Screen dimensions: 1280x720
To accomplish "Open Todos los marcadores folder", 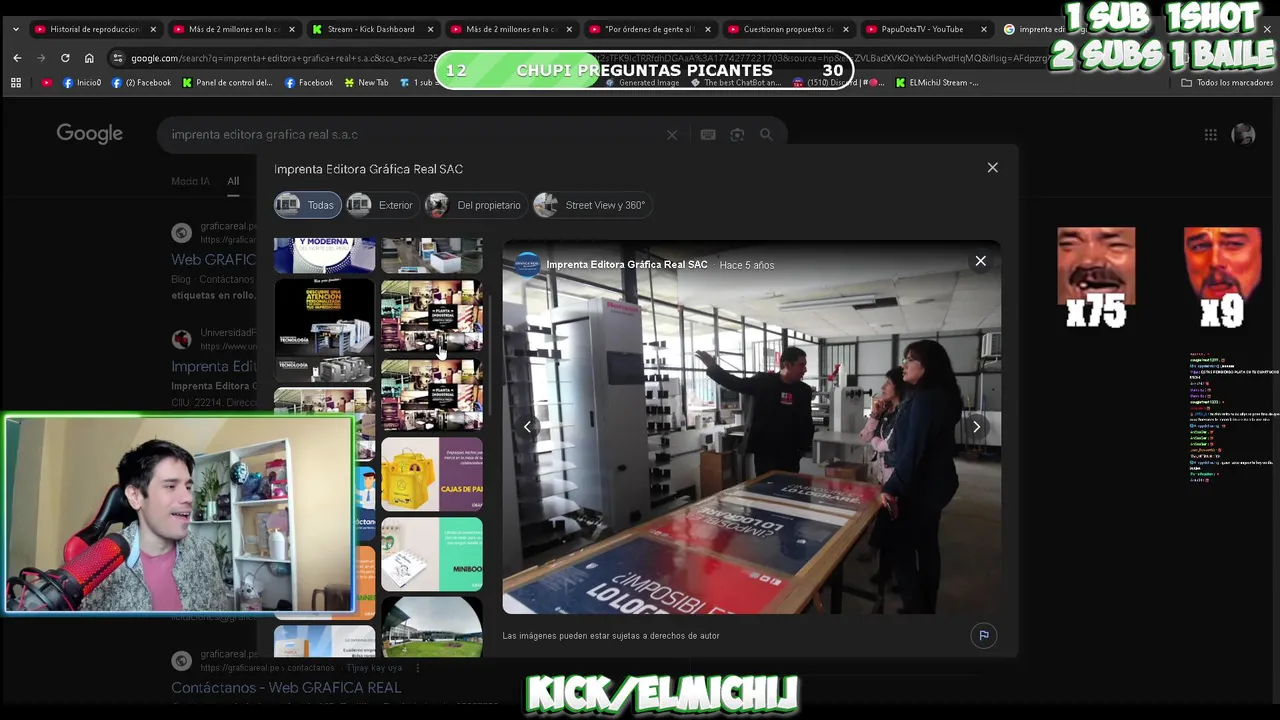I will point(1227,83).
